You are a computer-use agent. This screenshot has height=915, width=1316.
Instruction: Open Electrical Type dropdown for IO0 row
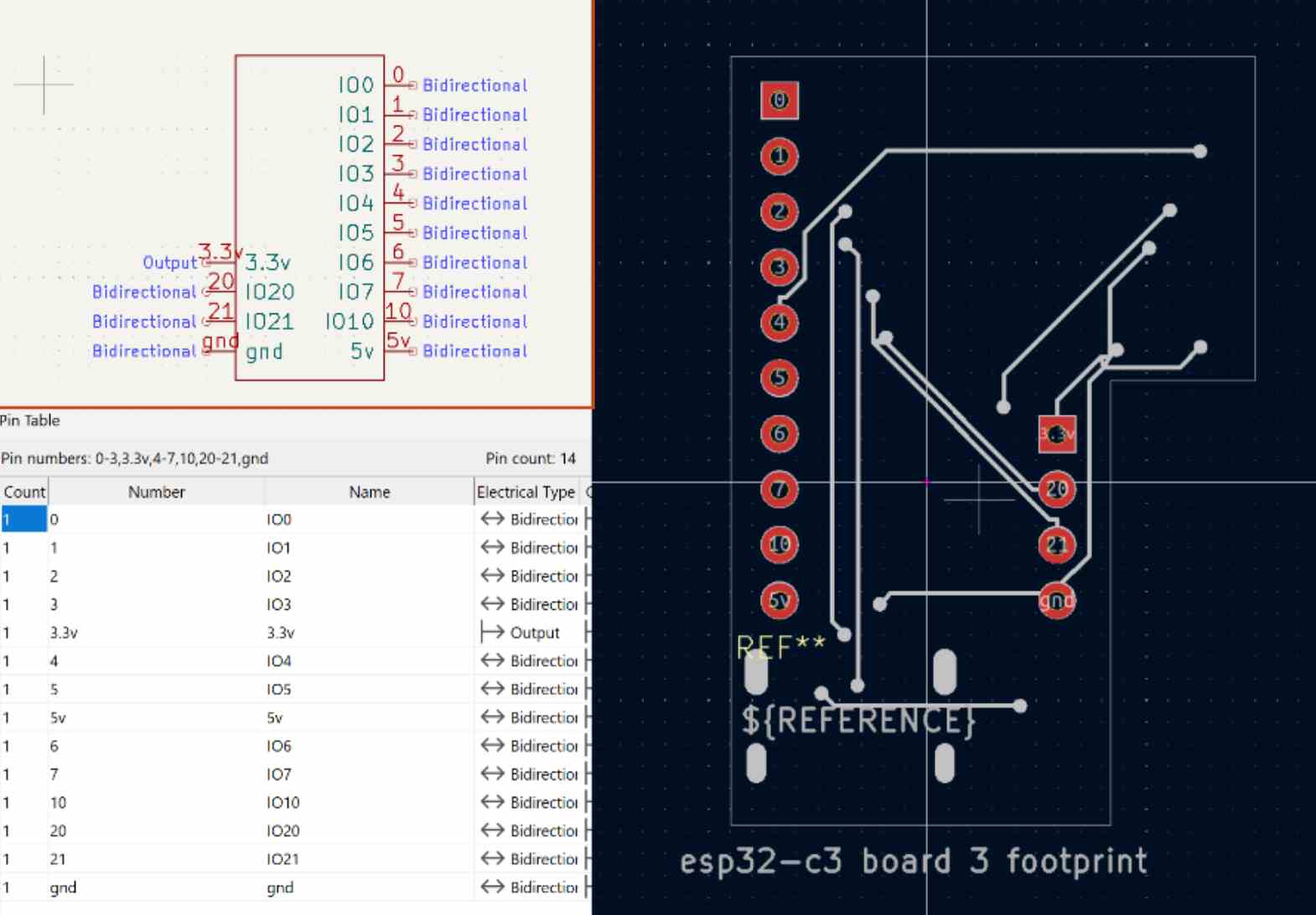pyautogui.click(x=530, y=520)
